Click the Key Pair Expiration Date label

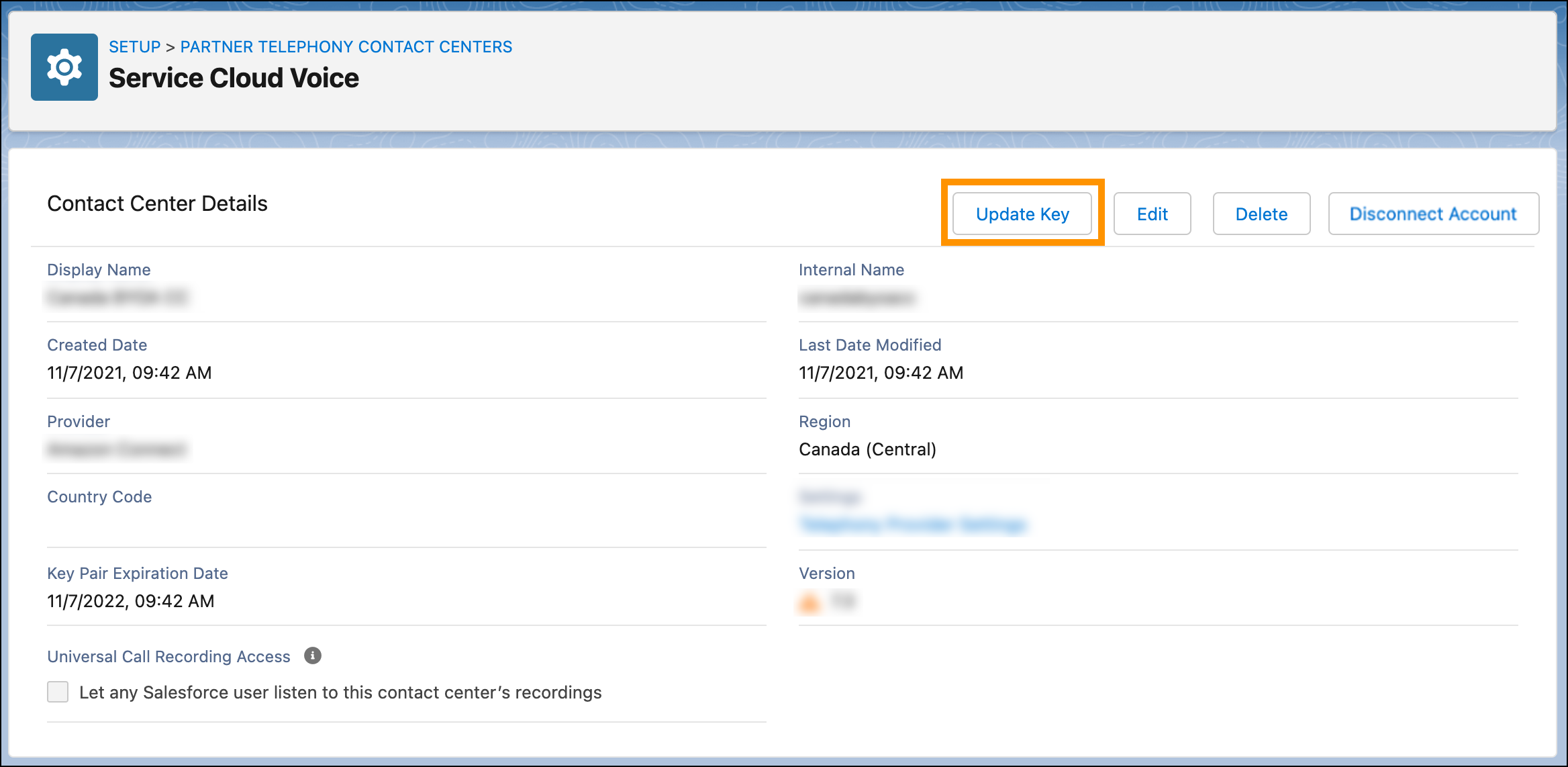point(138,574)
